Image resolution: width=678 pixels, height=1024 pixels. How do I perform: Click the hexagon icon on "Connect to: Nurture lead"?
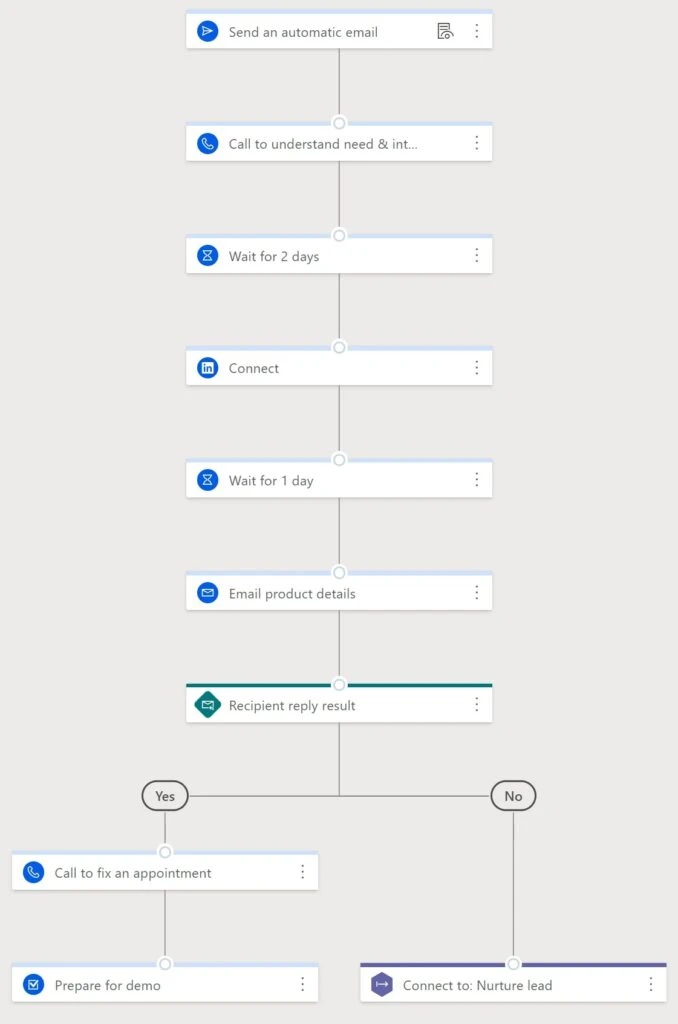point(382,985)
